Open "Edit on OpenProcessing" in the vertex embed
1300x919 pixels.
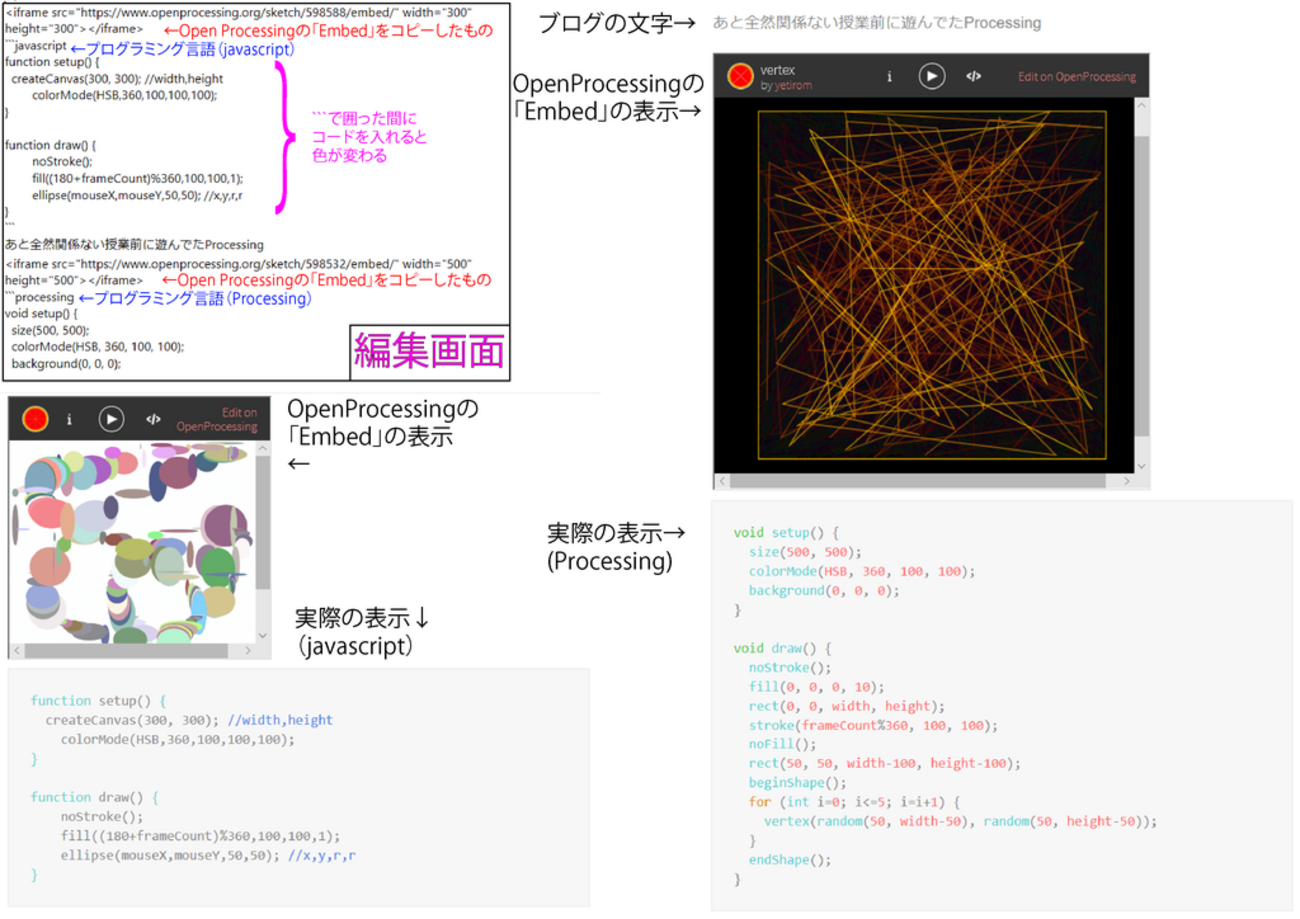click(1077, 76)
